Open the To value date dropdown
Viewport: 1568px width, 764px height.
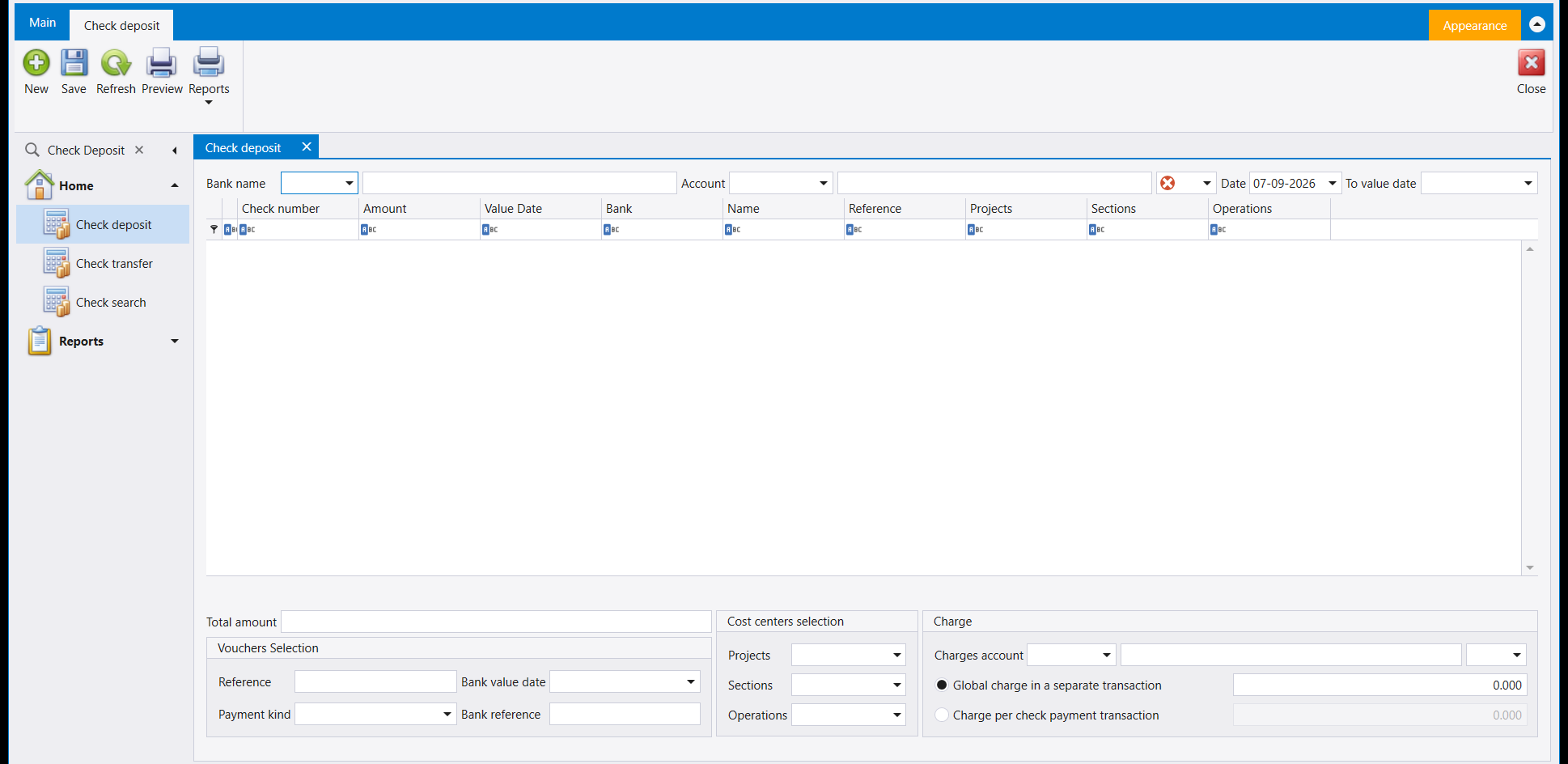pos(1528,184)
